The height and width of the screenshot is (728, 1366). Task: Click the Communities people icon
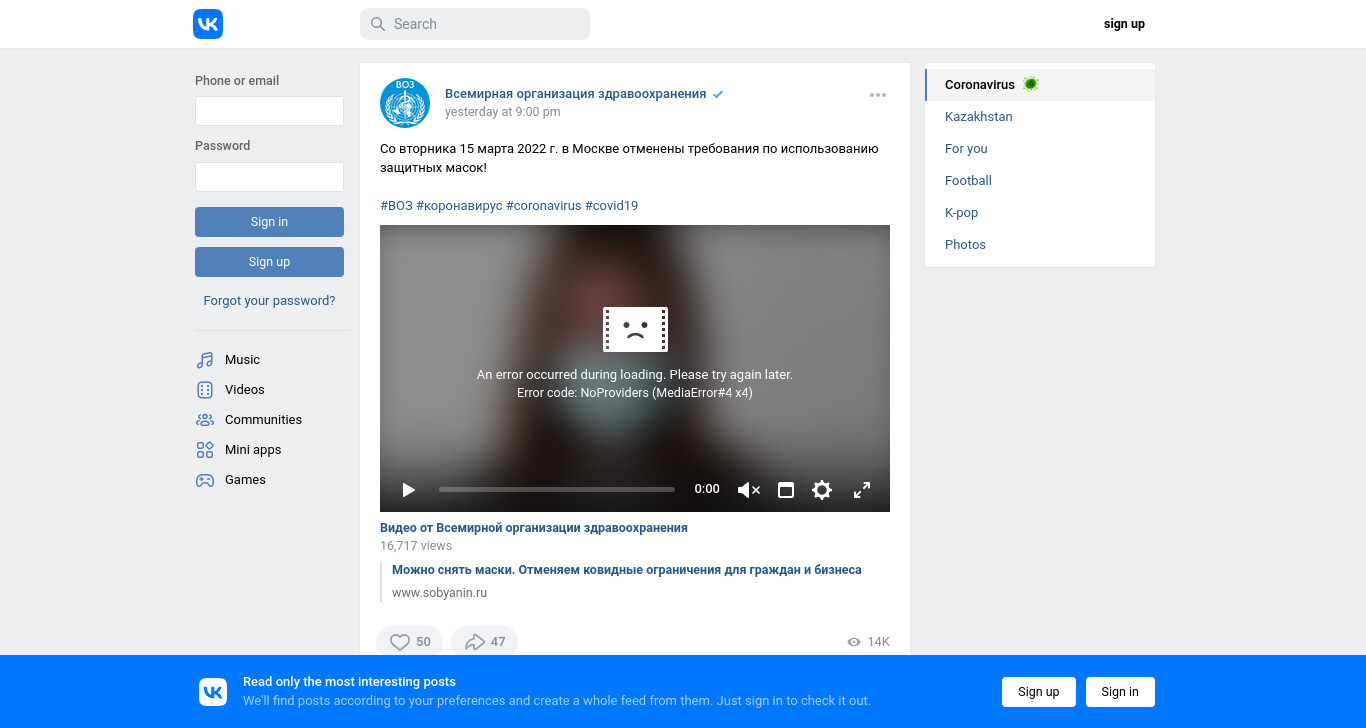(x=205, y=420)
